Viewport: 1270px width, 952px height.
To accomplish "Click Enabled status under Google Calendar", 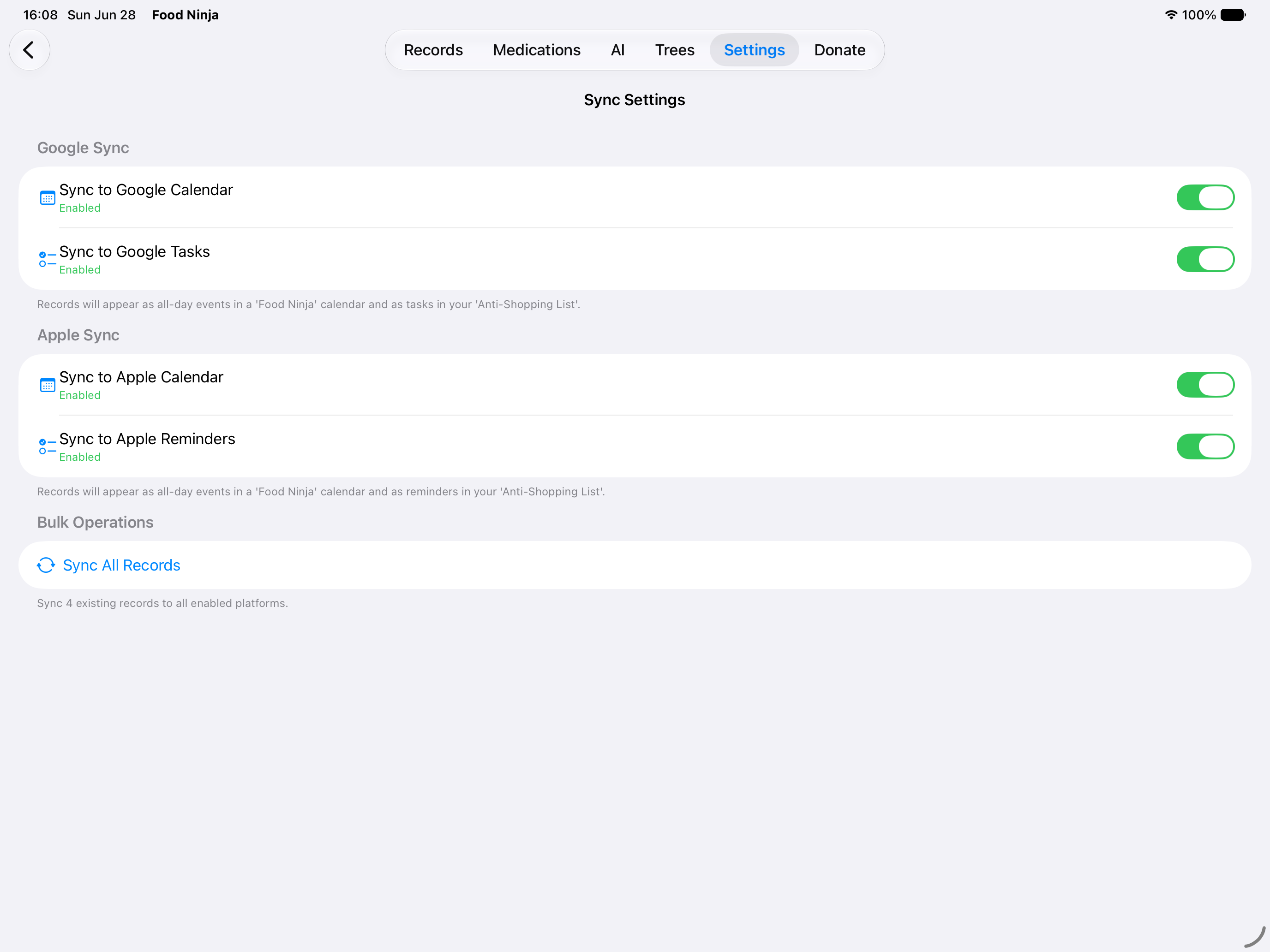I will pos(80,208).
